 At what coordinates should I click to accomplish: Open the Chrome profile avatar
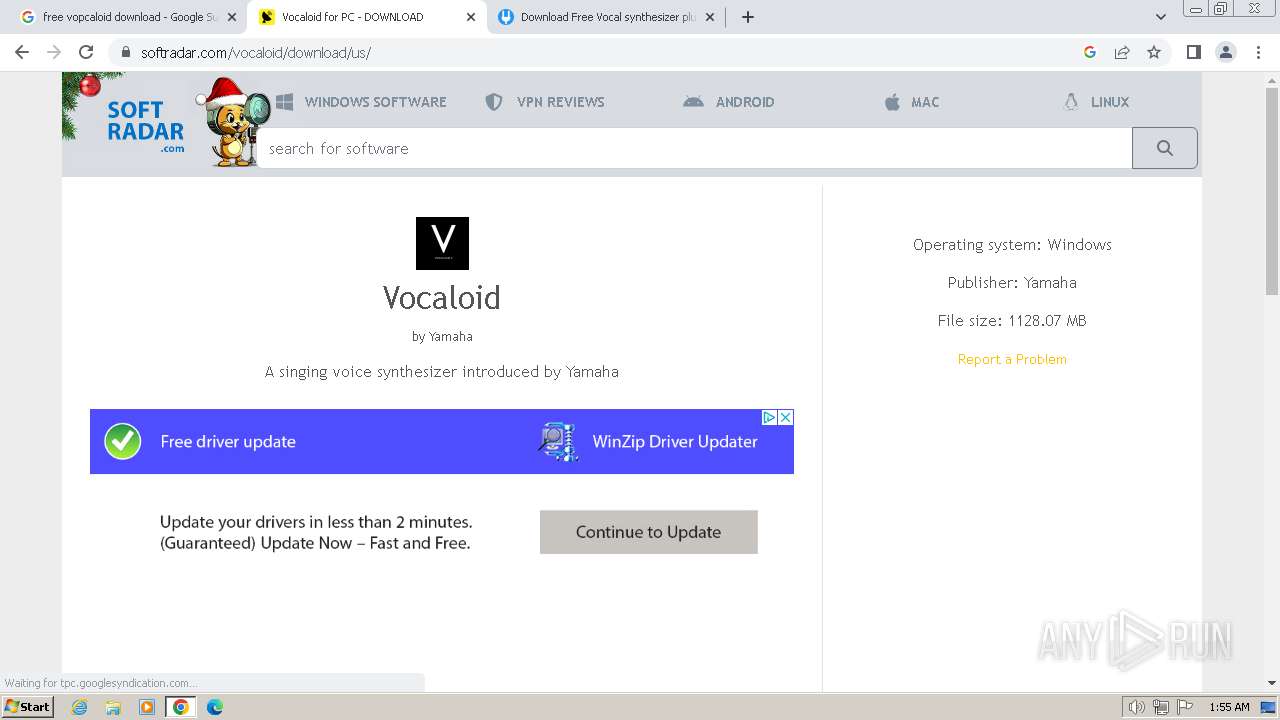[x=1226, y=52]
